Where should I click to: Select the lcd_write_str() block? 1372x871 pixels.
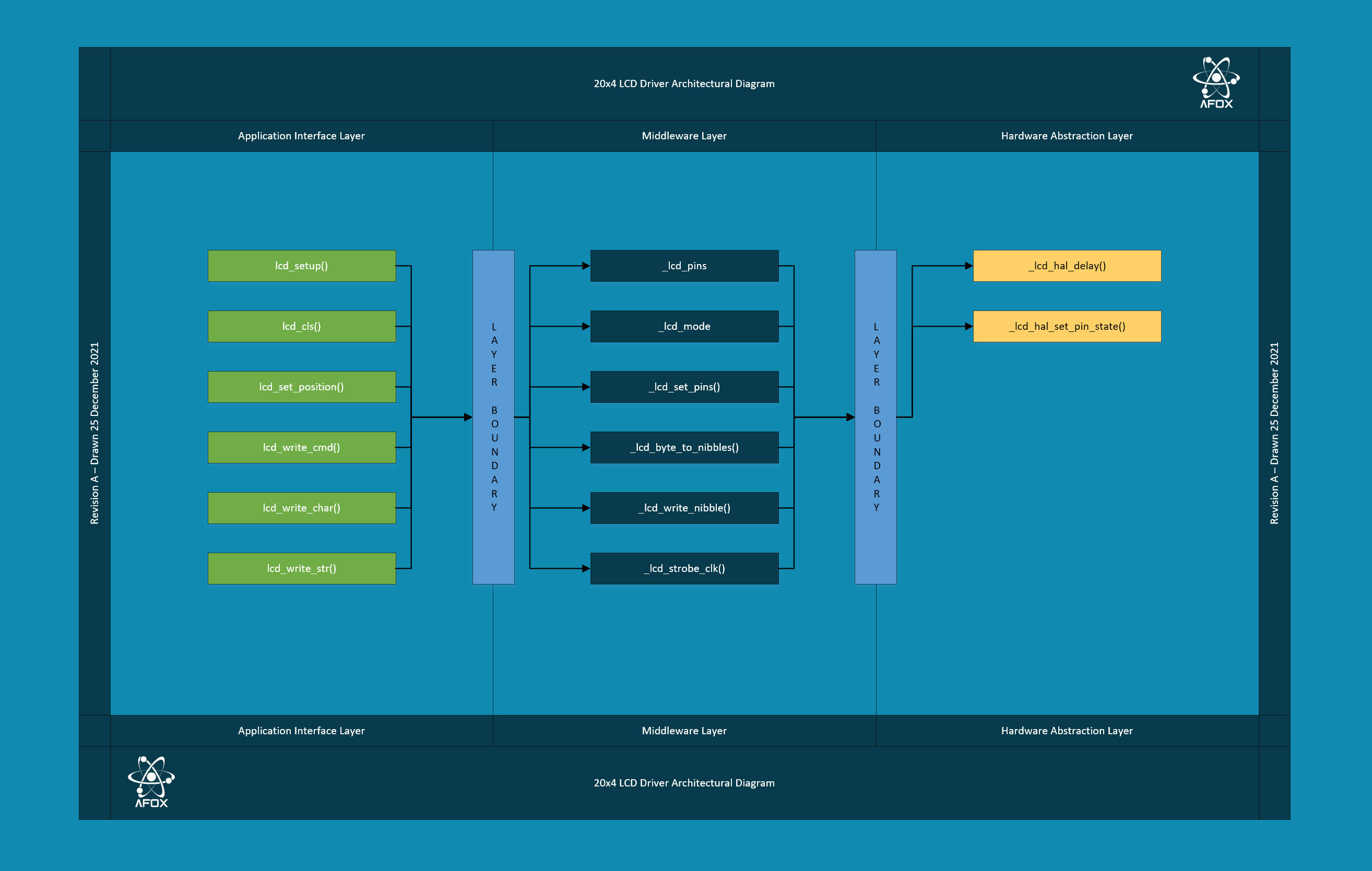[301, 568]
